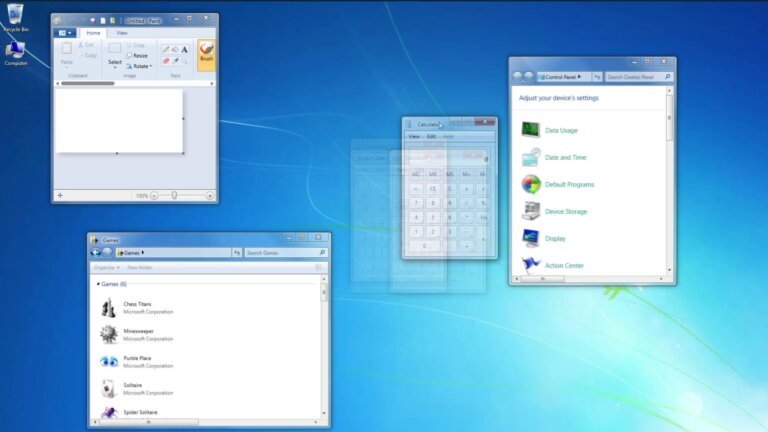Select the Fill with color bucket tool
Viewport: 768px width, 432px height.
coord(175,49)
